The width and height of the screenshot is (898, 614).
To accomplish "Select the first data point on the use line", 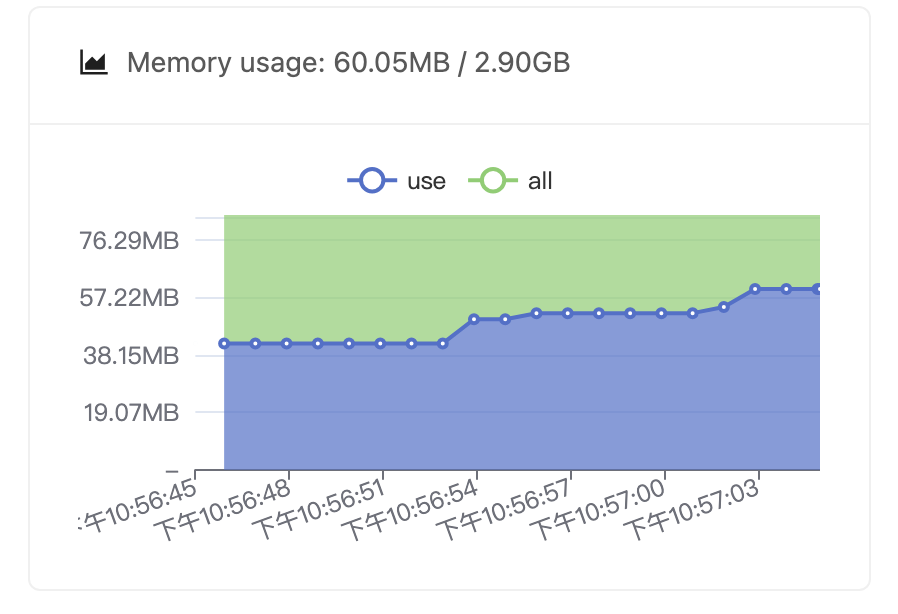I will click(224, 344).
